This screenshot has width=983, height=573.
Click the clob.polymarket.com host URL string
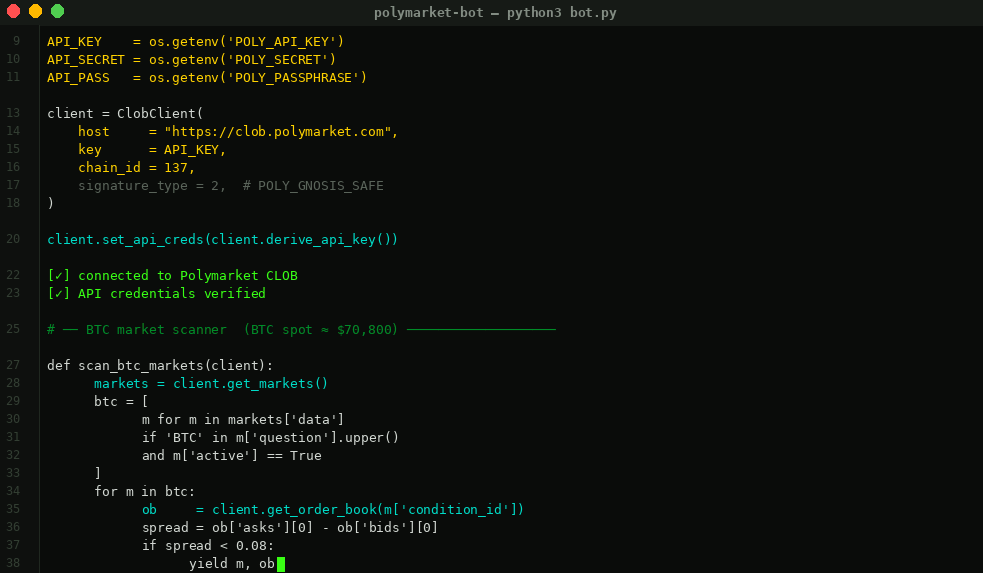[278, 132]
